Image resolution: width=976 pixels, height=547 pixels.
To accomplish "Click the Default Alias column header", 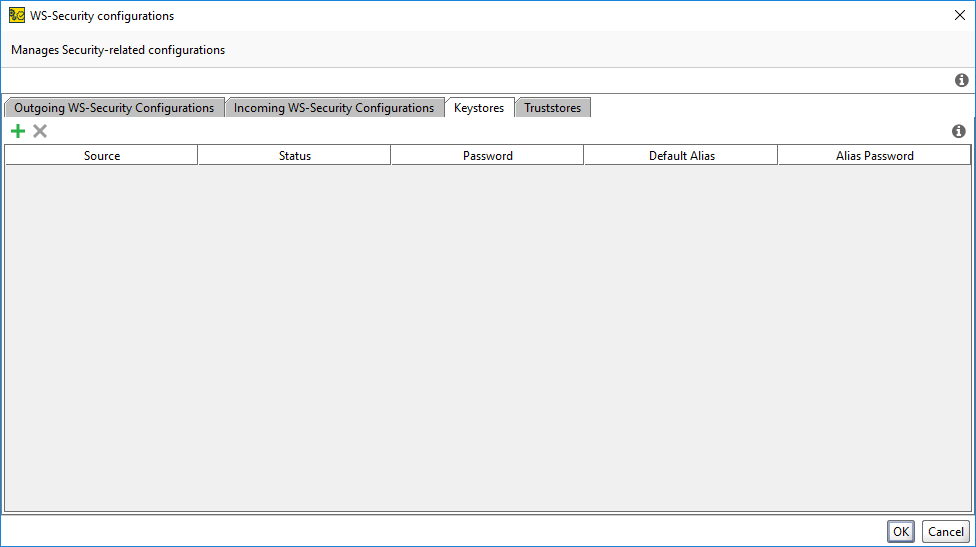I will coord(682,156).
